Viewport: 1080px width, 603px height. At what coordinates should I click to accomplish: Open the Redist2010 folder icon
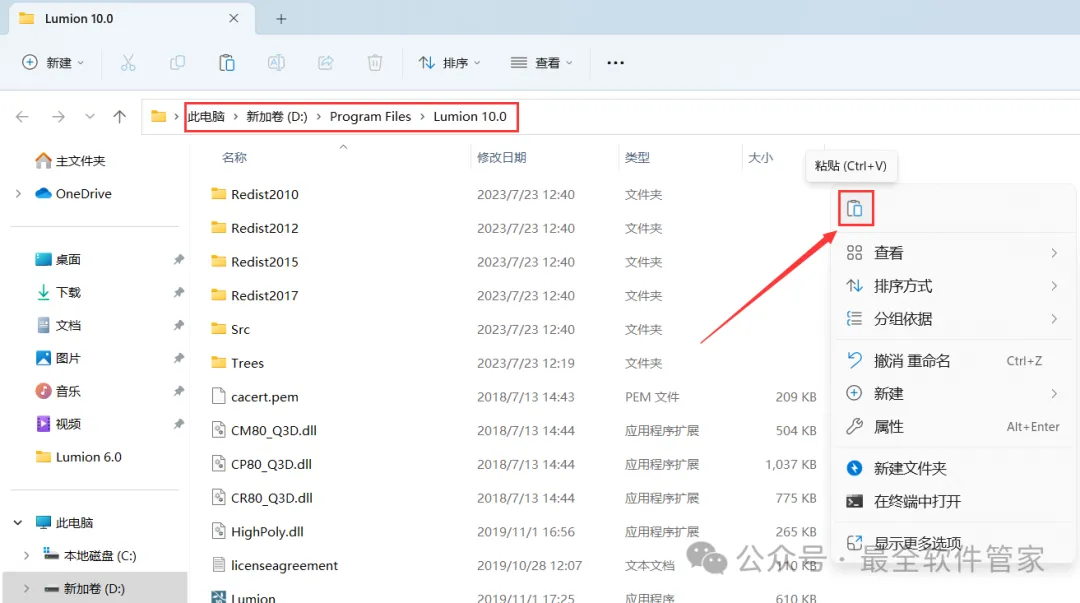[x=218, y=194]
